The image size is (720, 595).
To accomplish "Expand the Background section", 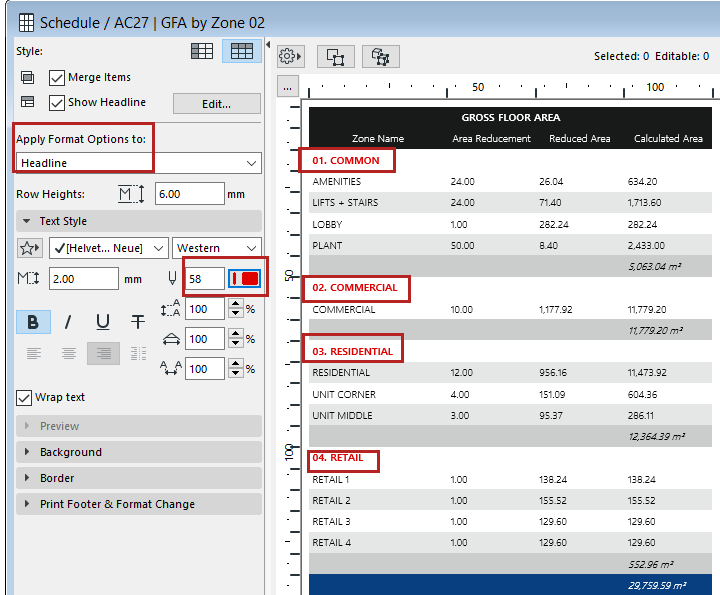I will tap(139, 452).
